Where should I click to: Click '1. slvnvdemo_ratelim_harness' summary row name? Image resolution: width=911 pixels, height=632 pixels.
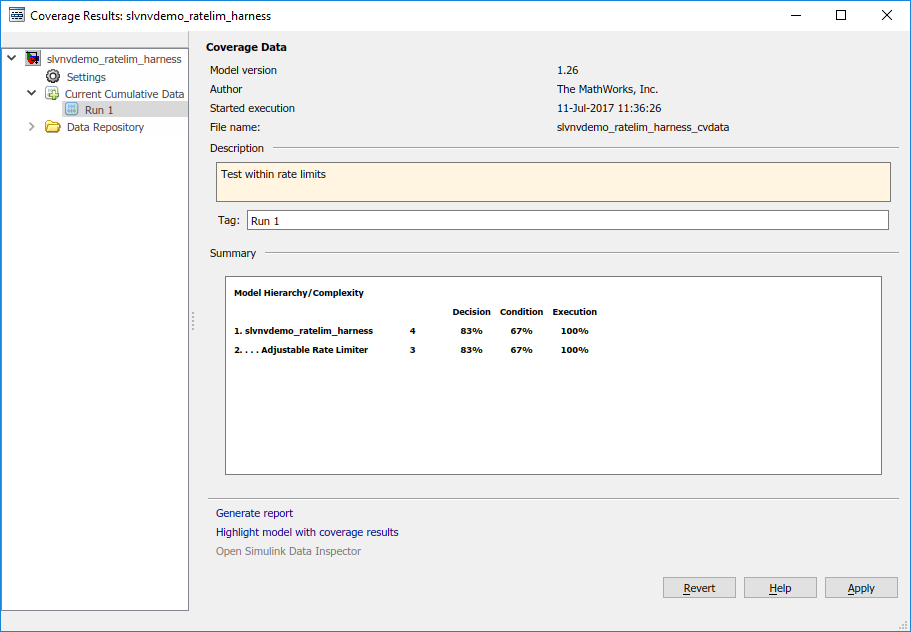(x=303, y=331)
